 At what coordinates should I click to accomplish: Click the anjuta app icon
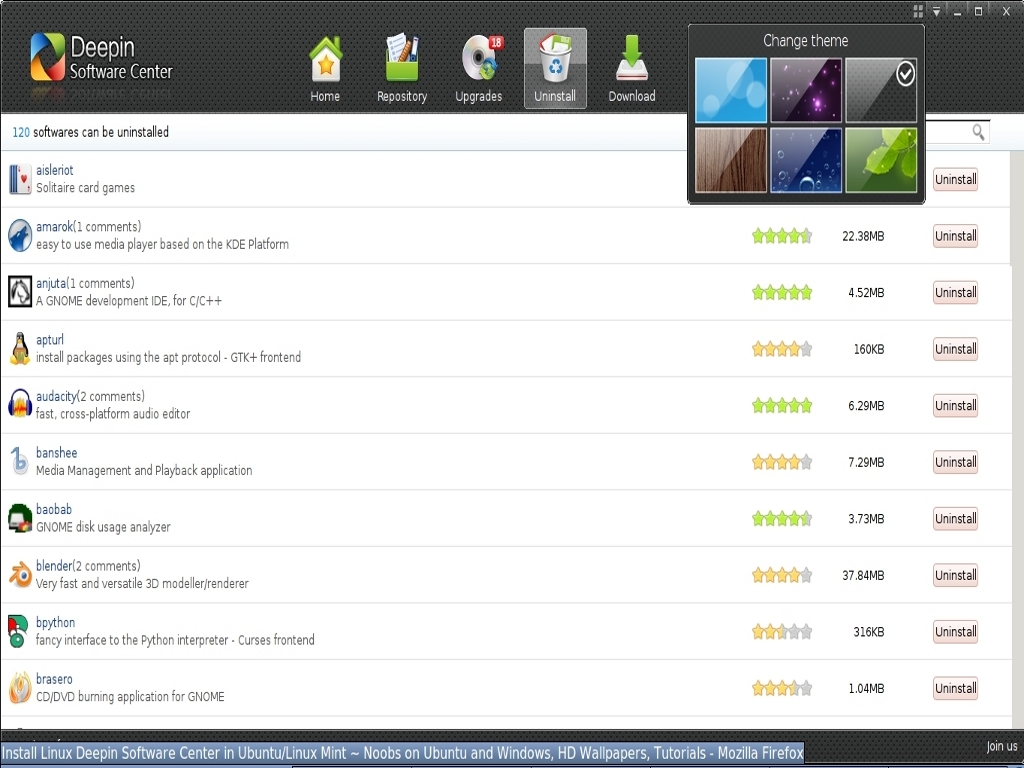pos(20,292)
